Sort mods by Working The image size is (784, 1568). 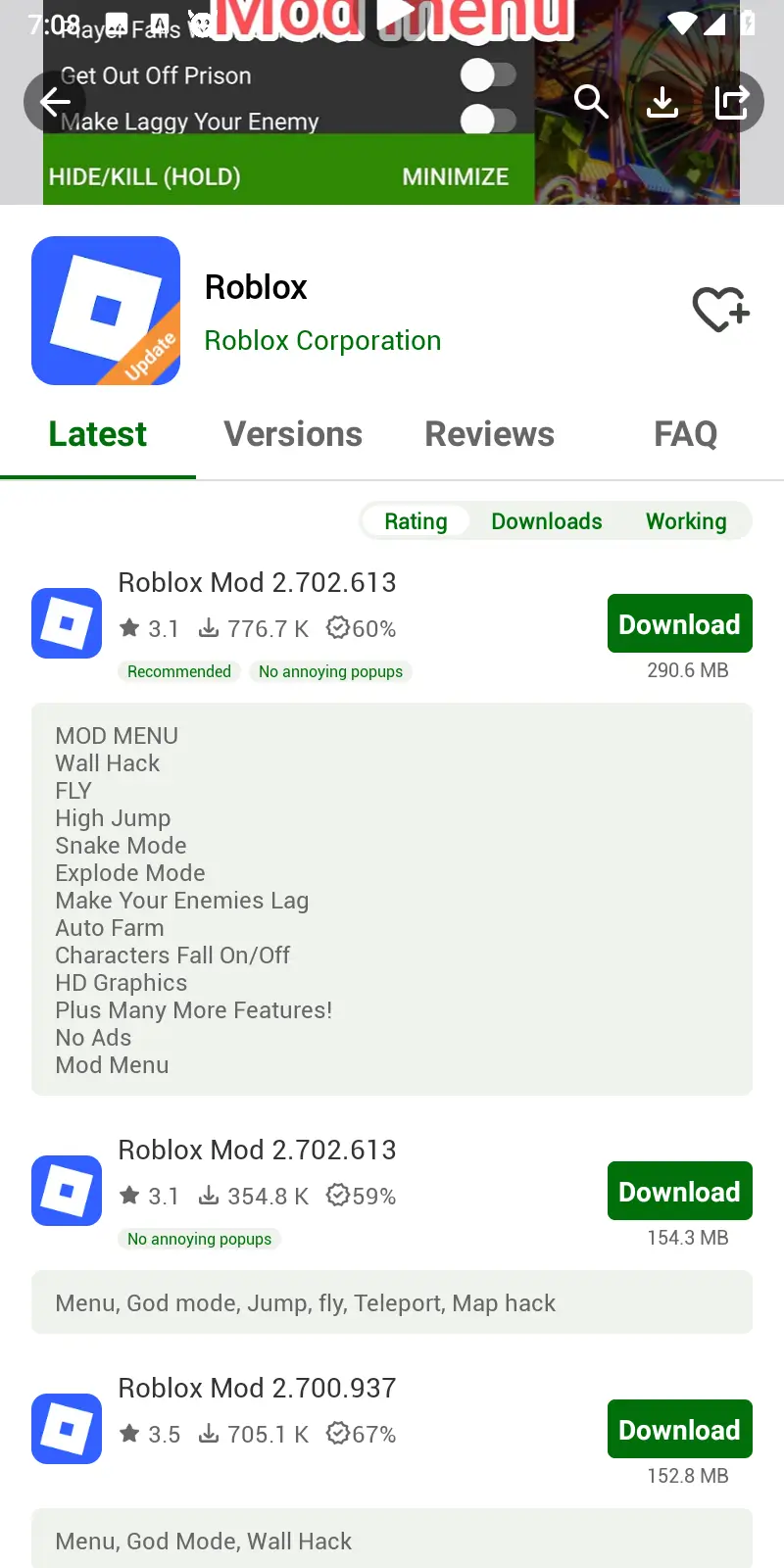tap(686, 521)
